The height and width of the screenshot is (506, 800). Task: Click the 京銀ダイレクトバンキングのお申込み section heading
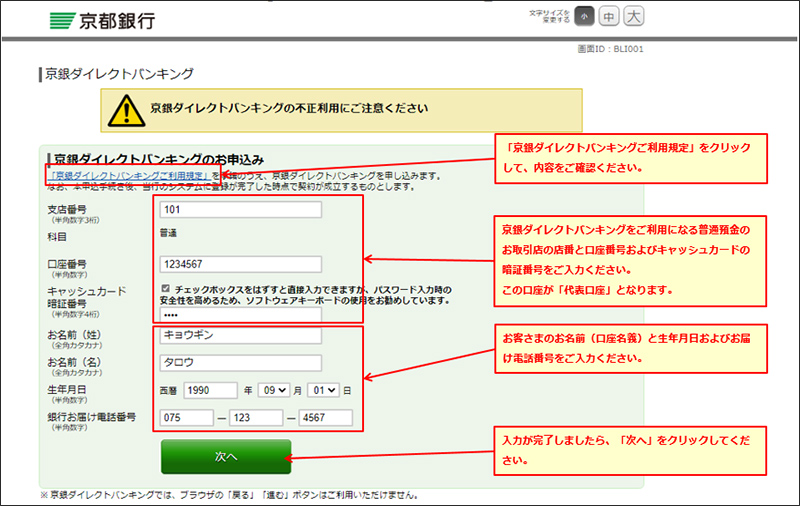(x=159, y=159)
